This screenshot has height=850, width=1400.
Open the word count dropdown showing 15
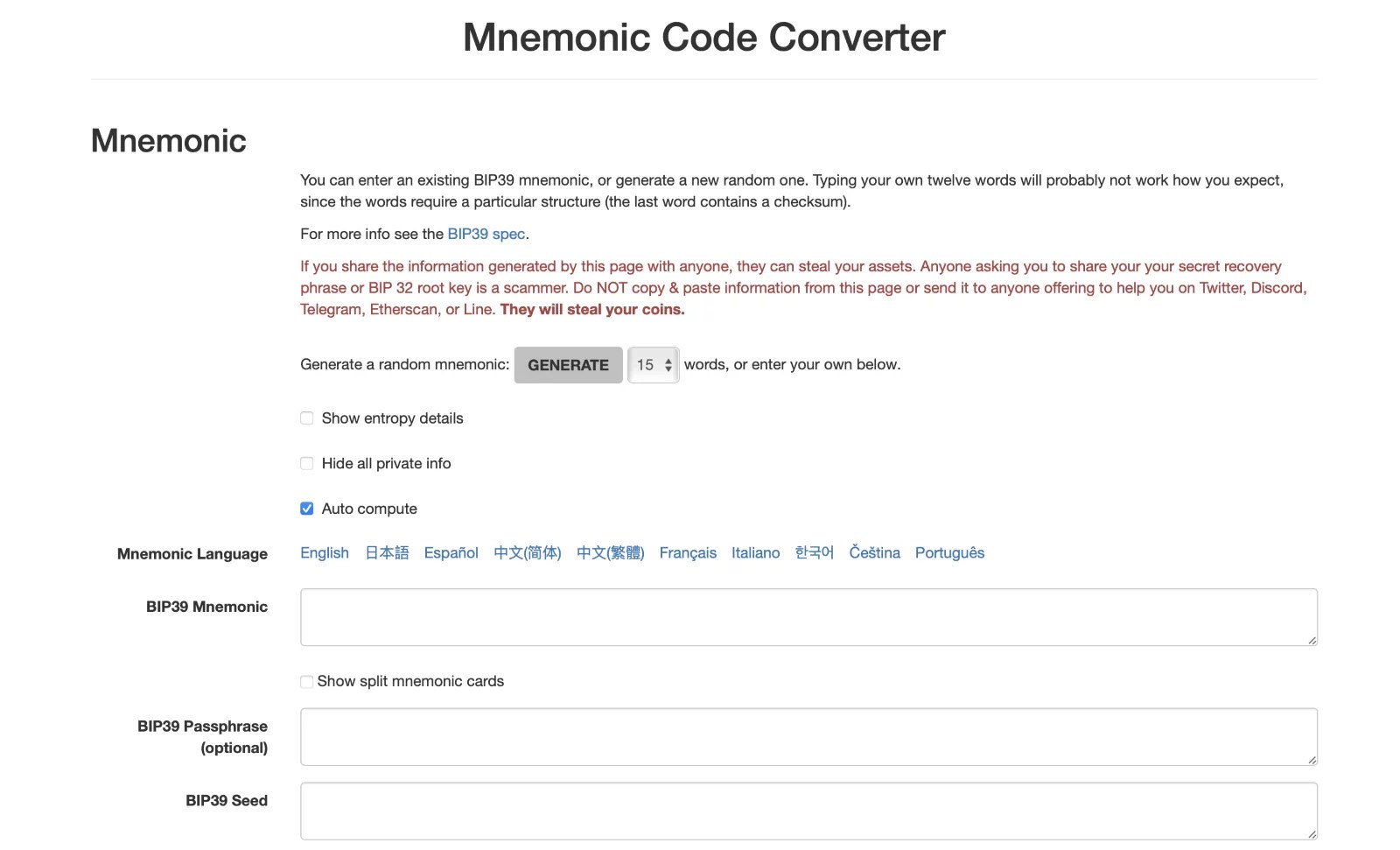[x=647, y=365]
